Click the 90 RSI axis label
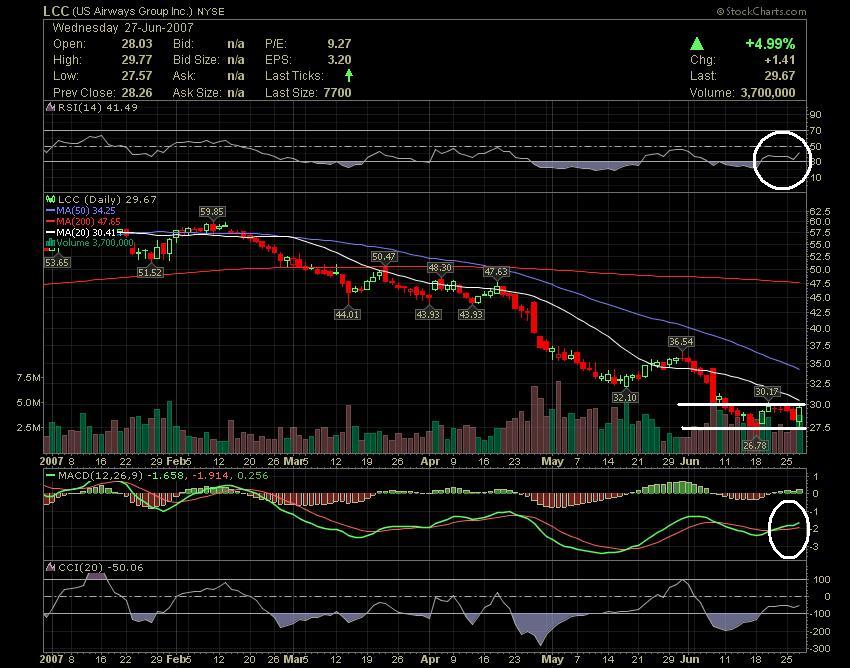Image resolution: width=850 pixels, height=668 pixels. pos(816,114)
